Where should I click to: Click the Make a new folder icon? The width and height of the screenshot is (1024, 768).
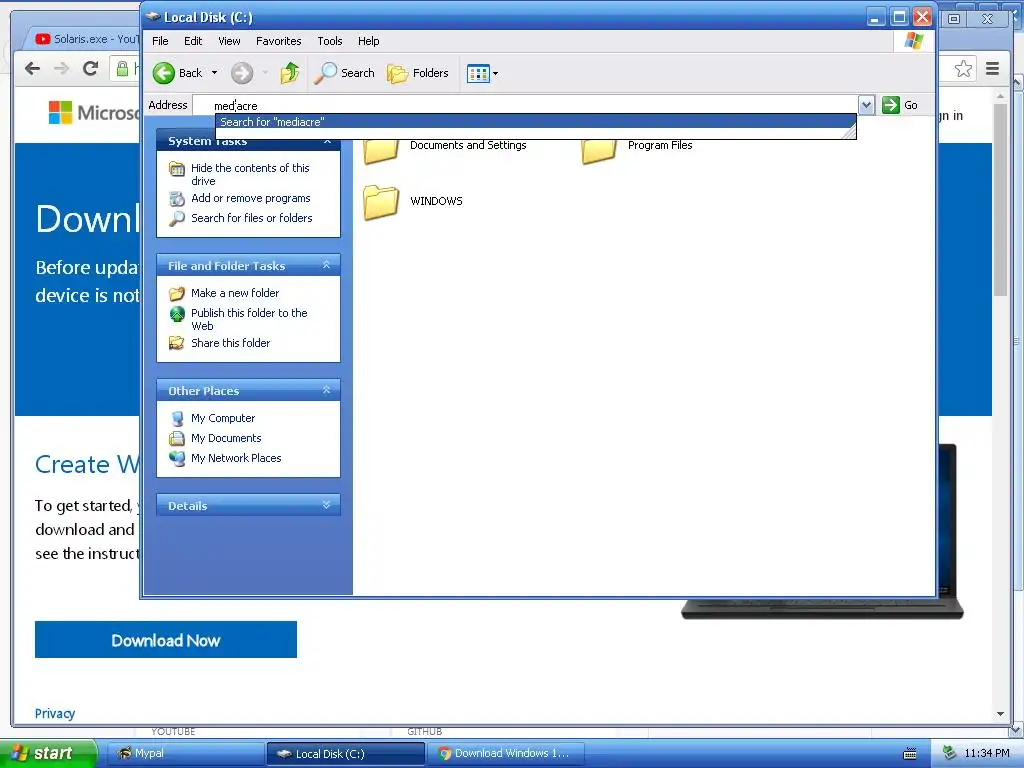[x=176, y=293]
